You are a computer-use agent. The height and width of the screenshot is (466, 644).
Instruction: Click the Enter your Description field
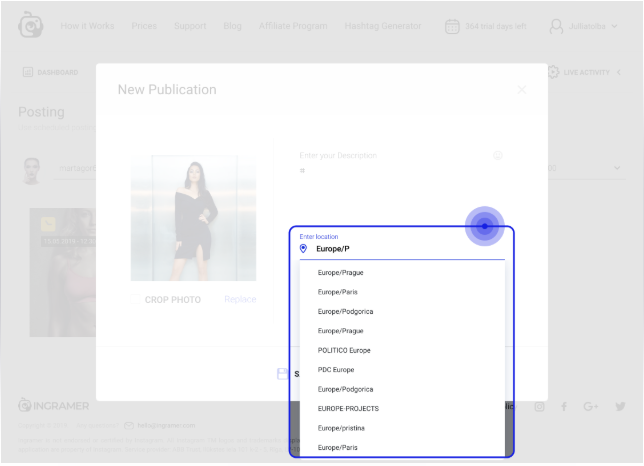pyautogui.click(x=338, y=156)
